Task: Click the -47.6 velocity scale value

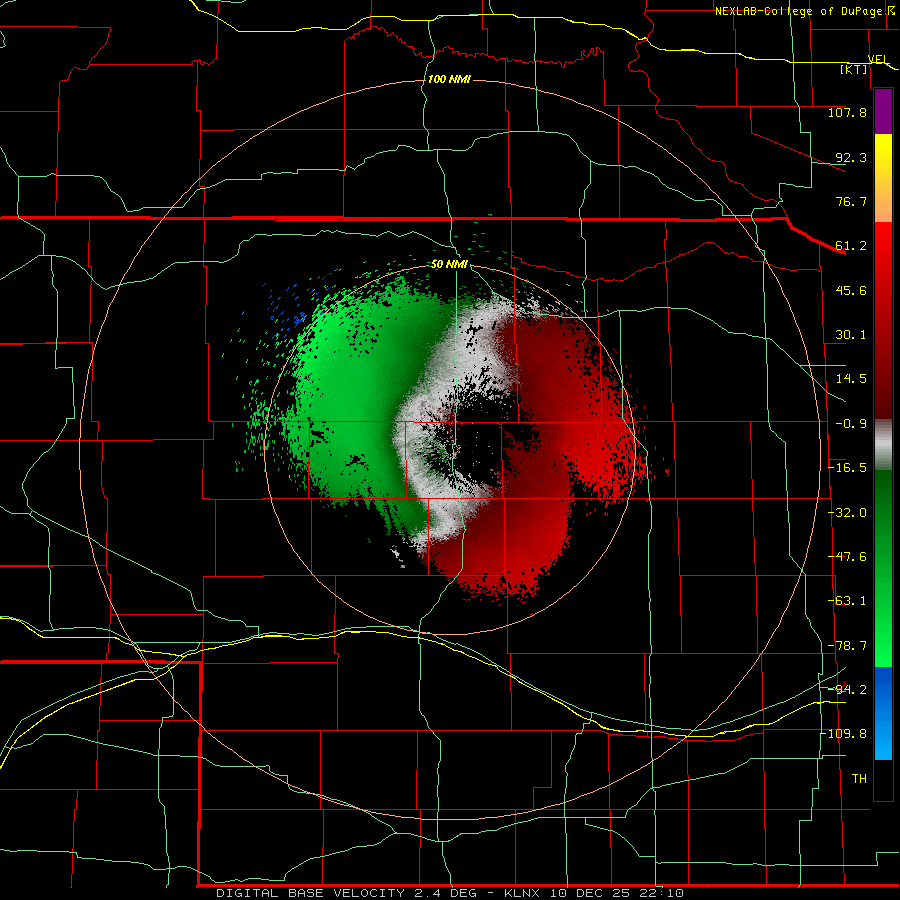Action: (847, 557)
